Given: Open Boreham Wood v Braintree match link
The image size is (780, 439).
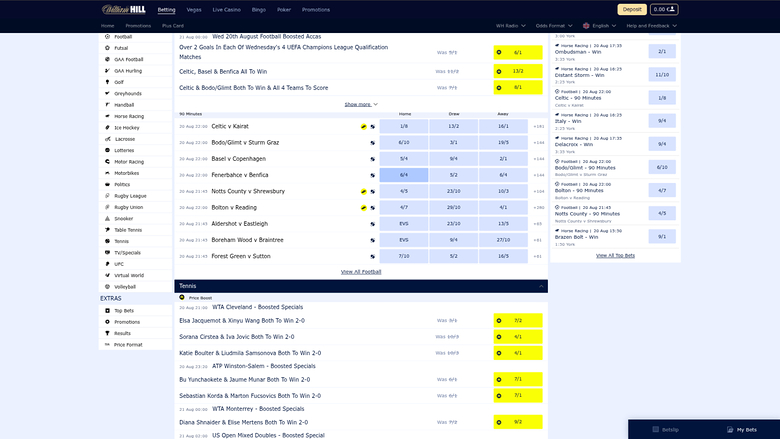Looking at the screenshot, I should pyautogui.click(x=247, y=240).
